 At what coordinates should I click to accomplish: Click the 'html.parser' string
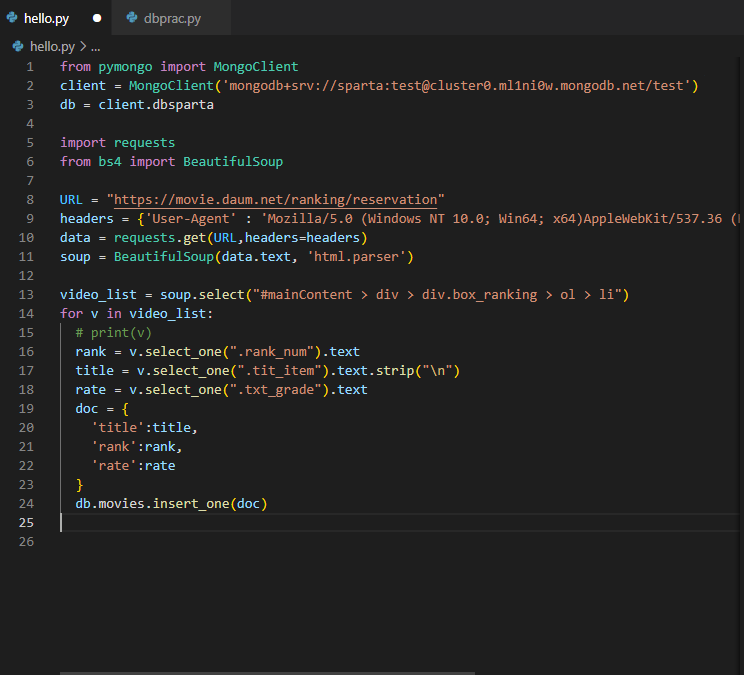(x=356, y=257)
